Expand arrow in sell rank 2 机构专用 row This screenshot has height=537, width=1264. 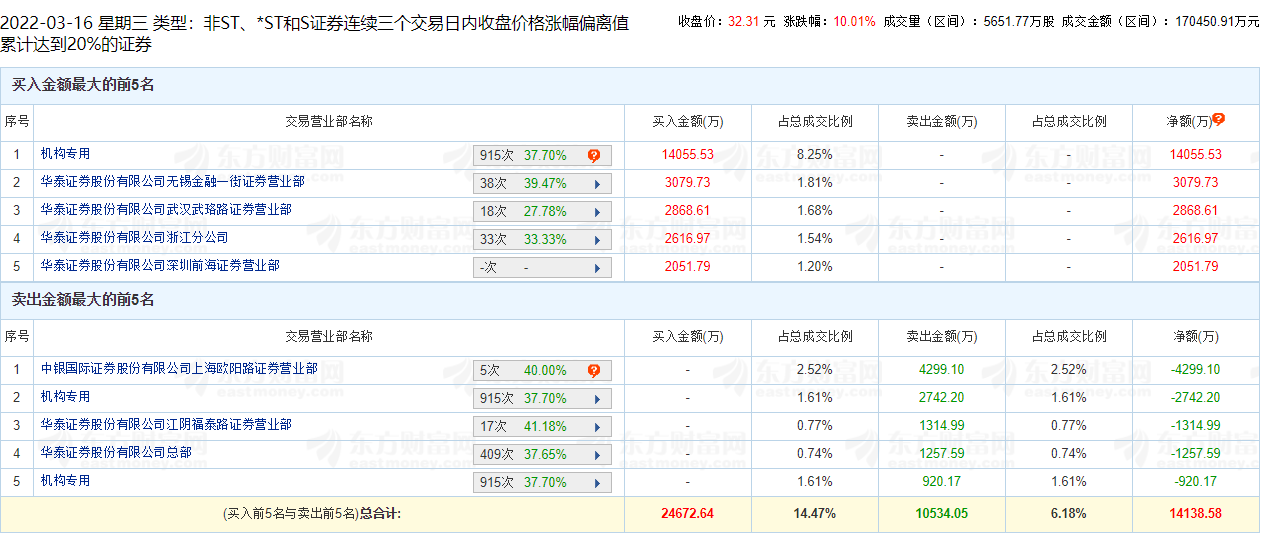597,399
